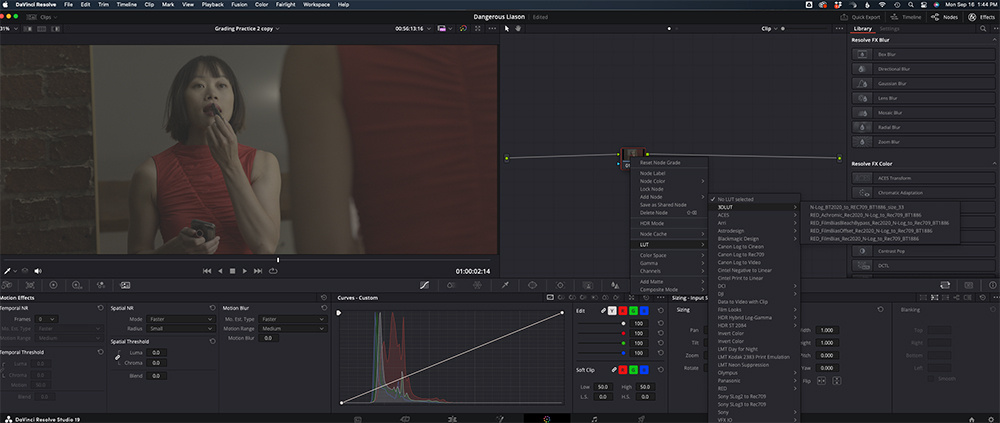Toggle the red R channel edit button
The height and width of the screenshot is (423, 1000).
(x=623, y=311)
